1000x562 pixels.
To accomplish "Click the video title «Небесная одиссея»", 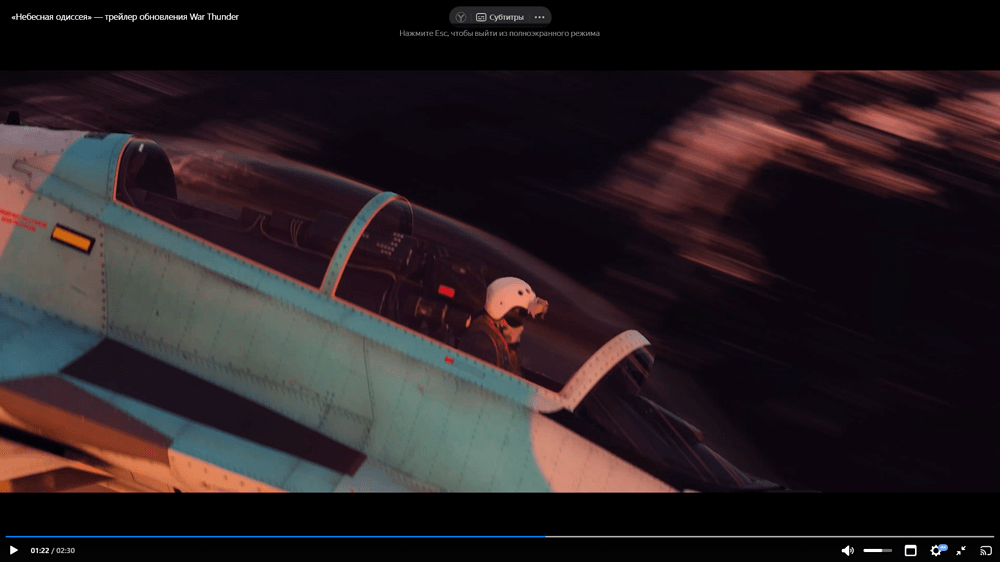I will (125, 17).
